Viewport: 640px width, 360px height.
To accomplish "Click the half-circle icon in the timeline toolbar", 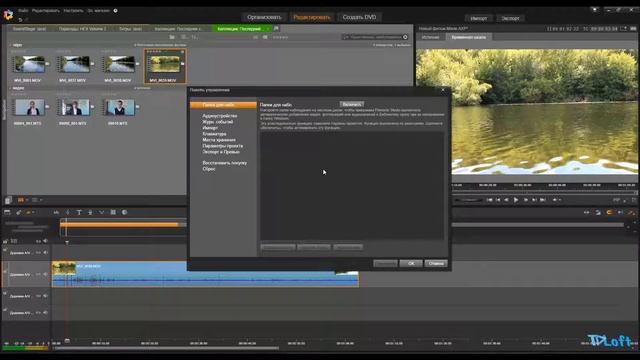I will click(124, 212).
